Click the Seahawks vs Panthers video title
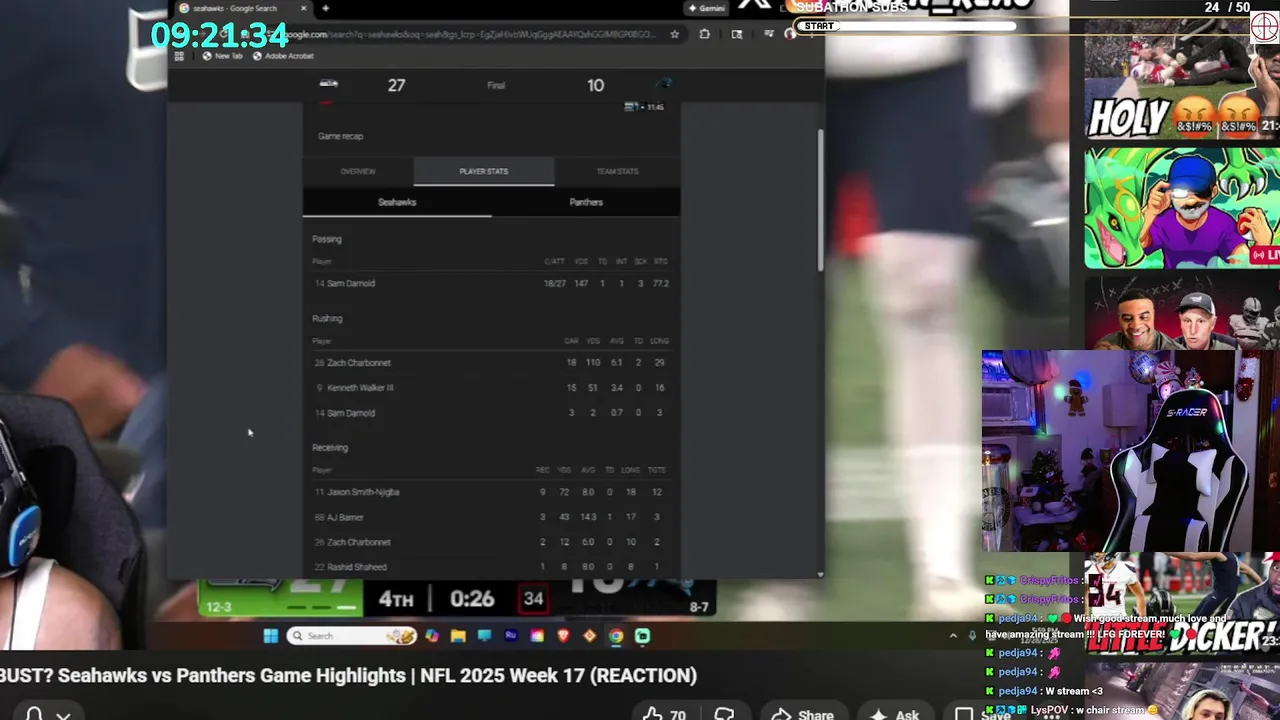This screenshot has height=720, width=1280. [x=348, y=676]
